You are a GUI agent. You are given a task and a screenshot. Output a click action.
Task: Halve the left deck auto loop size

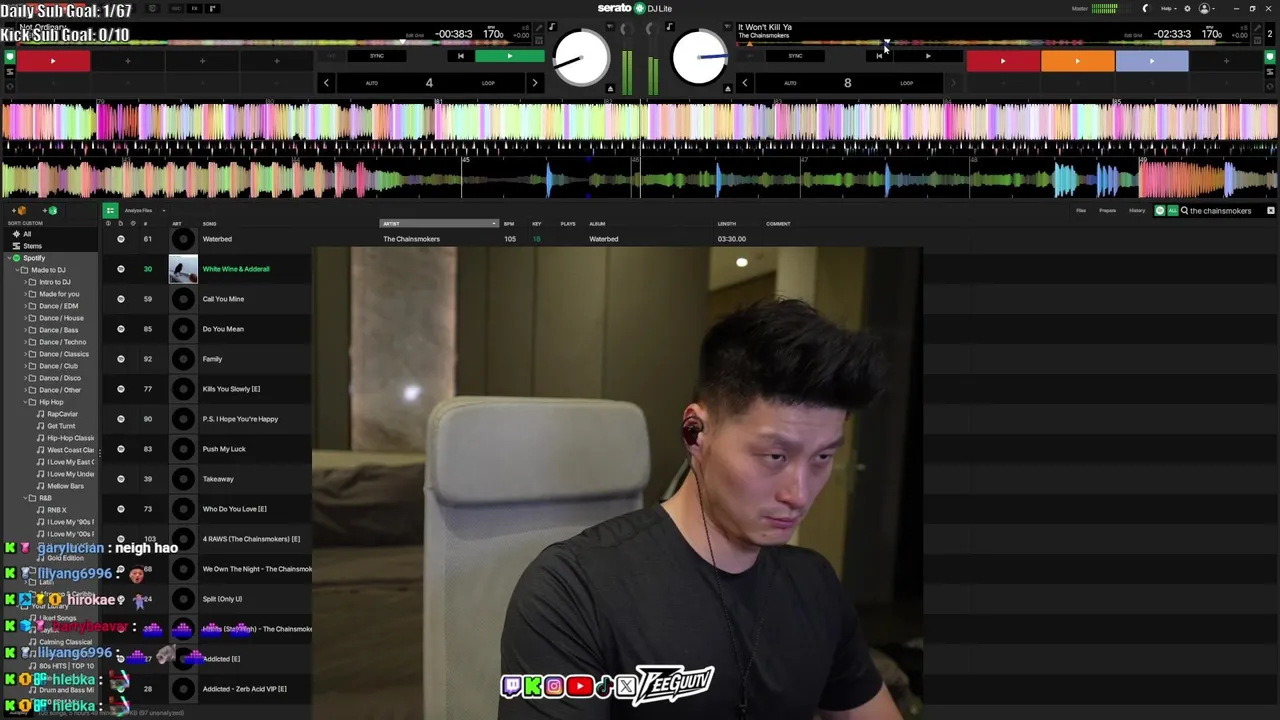[x=326, y=83]
